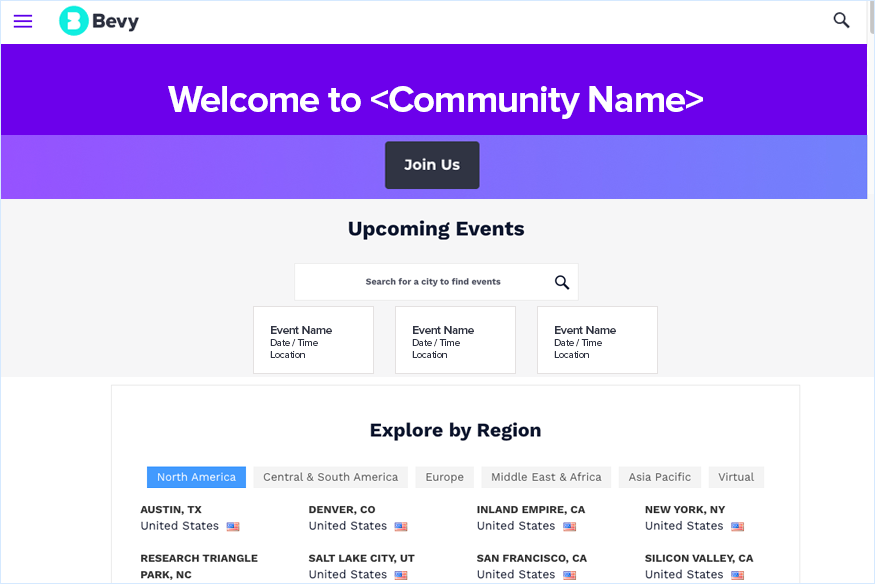875x584 pixels.
Task: Click the US flag beside Inland Empire, CA
Action: point(569,526)
